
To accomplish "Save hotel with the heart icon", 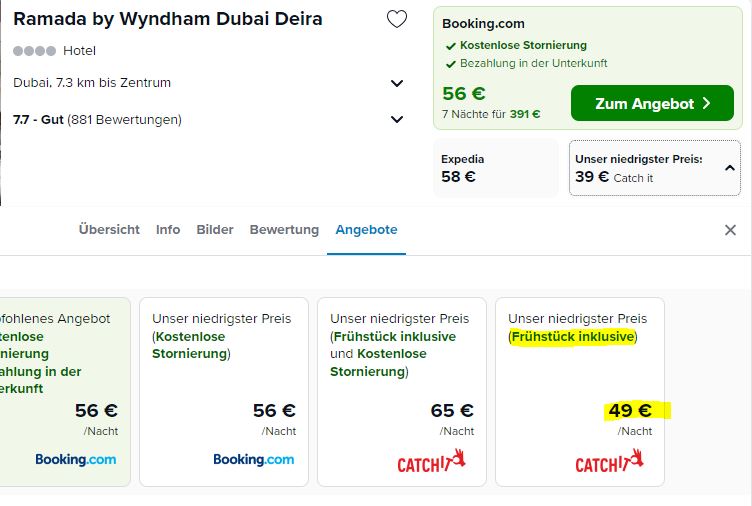I will point(397,19).
